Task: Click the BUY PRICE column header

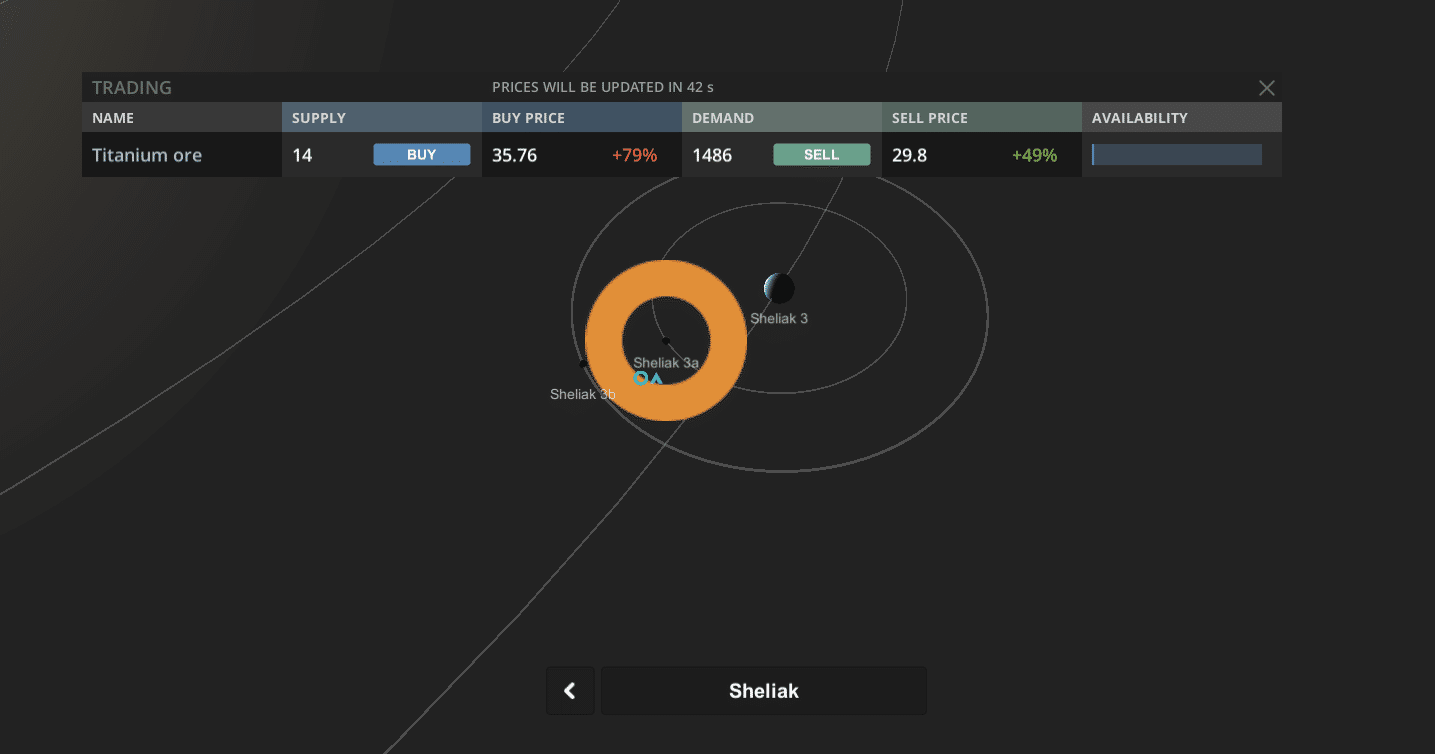Action: point(582,118)
